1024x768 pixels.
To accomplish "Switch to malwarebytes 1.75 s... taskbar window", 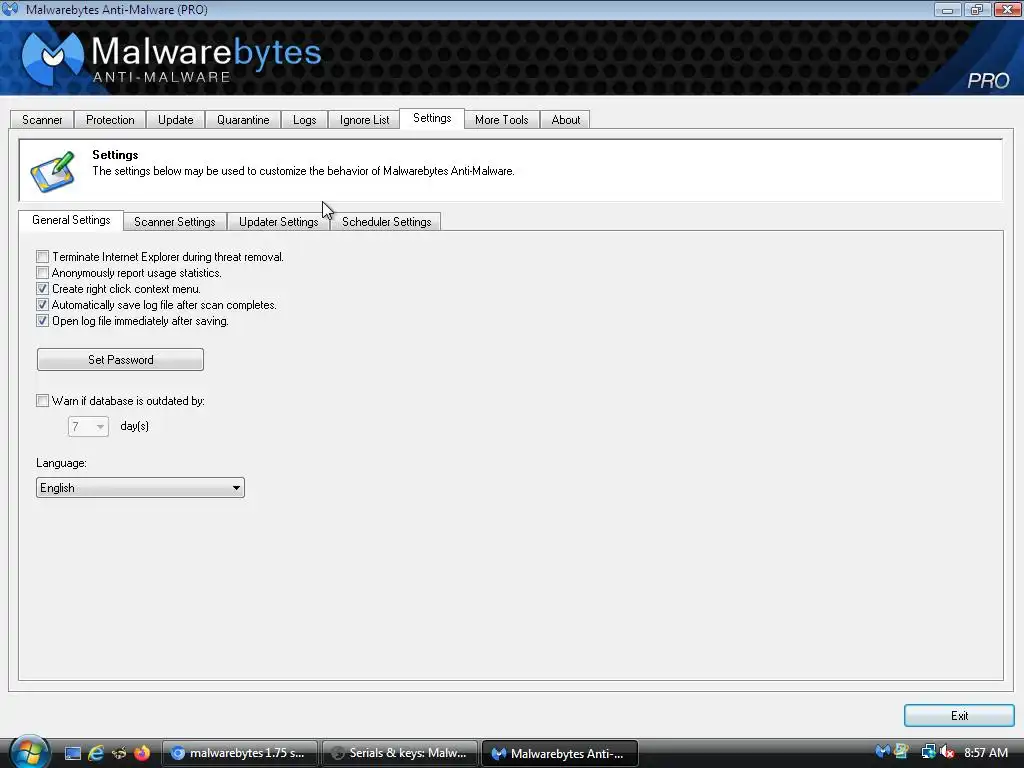I will point(240,753).
